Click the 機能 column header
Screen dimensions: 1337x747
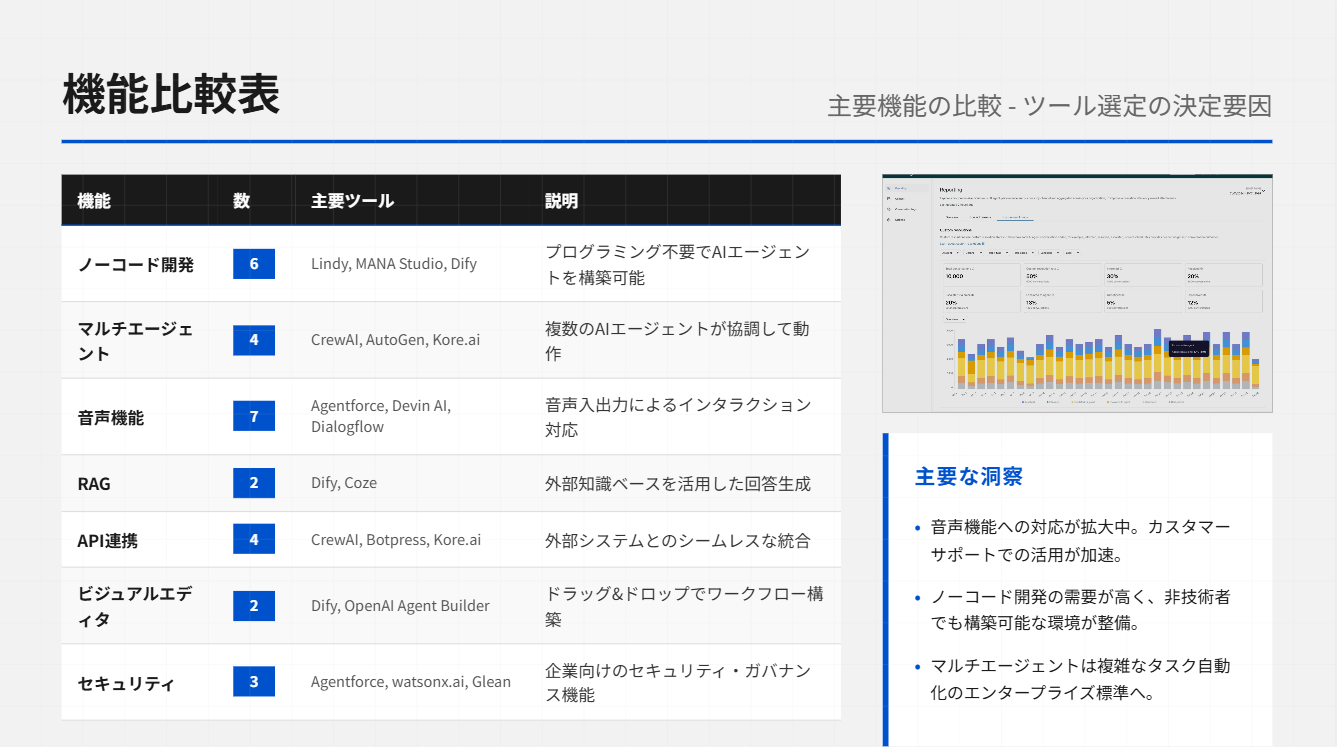click(94, 201)
